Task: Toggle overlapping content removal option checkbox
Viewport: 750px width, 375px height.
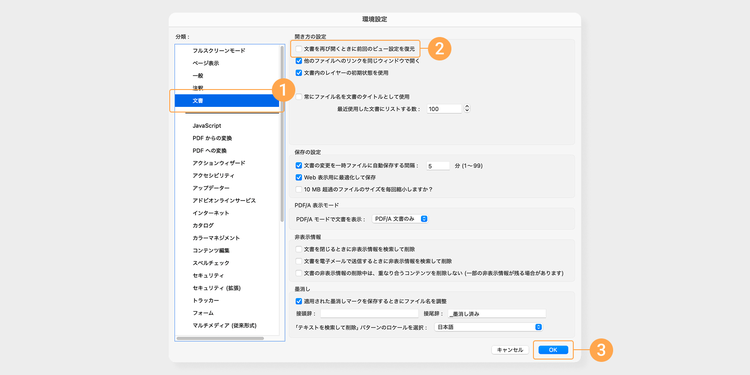Action: click(x=299, y=274)
